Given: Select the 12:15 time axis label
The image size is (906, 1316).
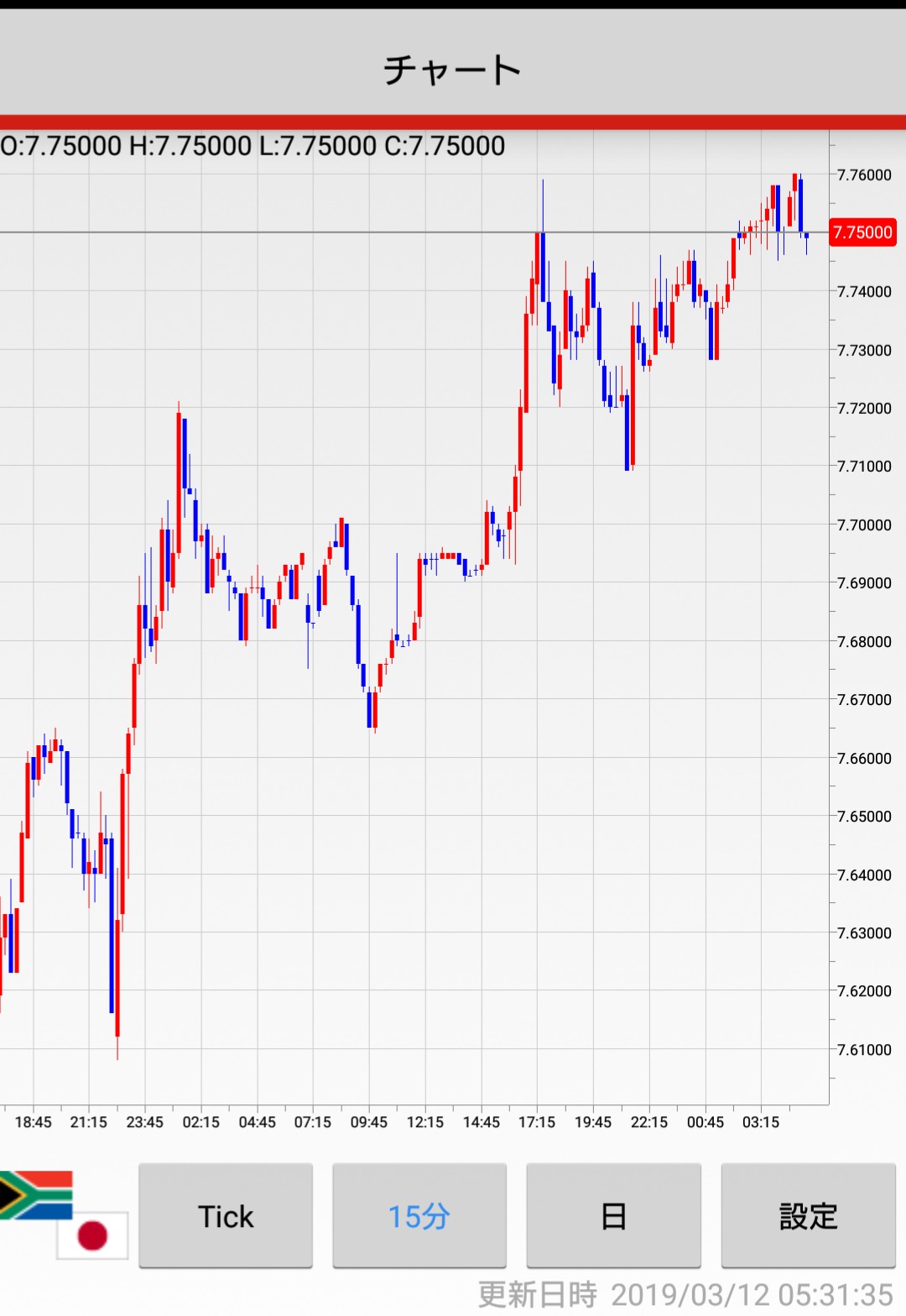Looking at the screenshot, I should (x=425, y=1122).
